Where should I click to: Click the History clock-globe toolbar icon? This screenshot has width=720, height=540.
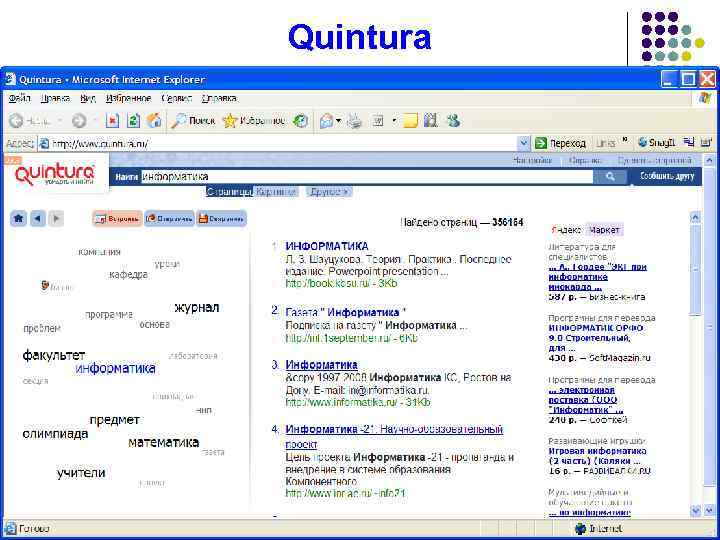click(300, 121)
